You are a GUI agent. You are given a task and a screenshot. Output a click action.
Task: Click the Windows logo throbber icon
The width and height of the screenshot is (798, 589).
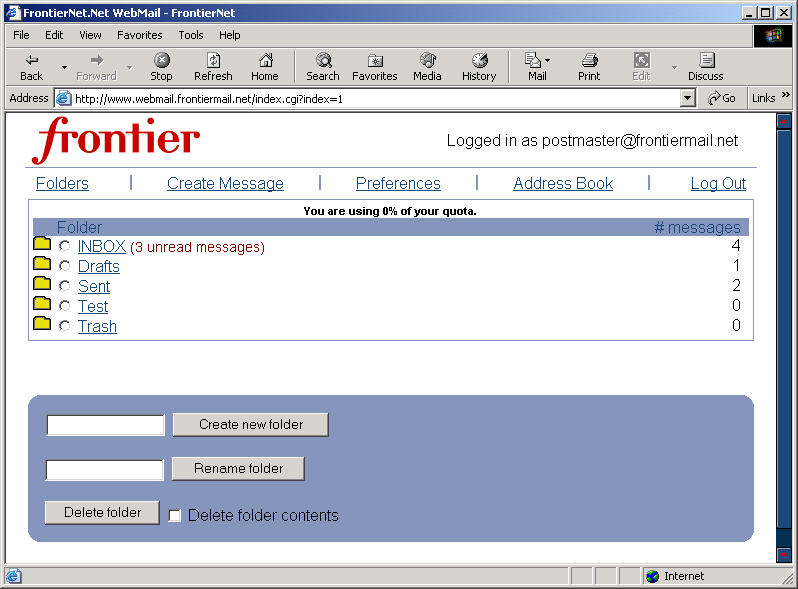click(x=773, y=36)
